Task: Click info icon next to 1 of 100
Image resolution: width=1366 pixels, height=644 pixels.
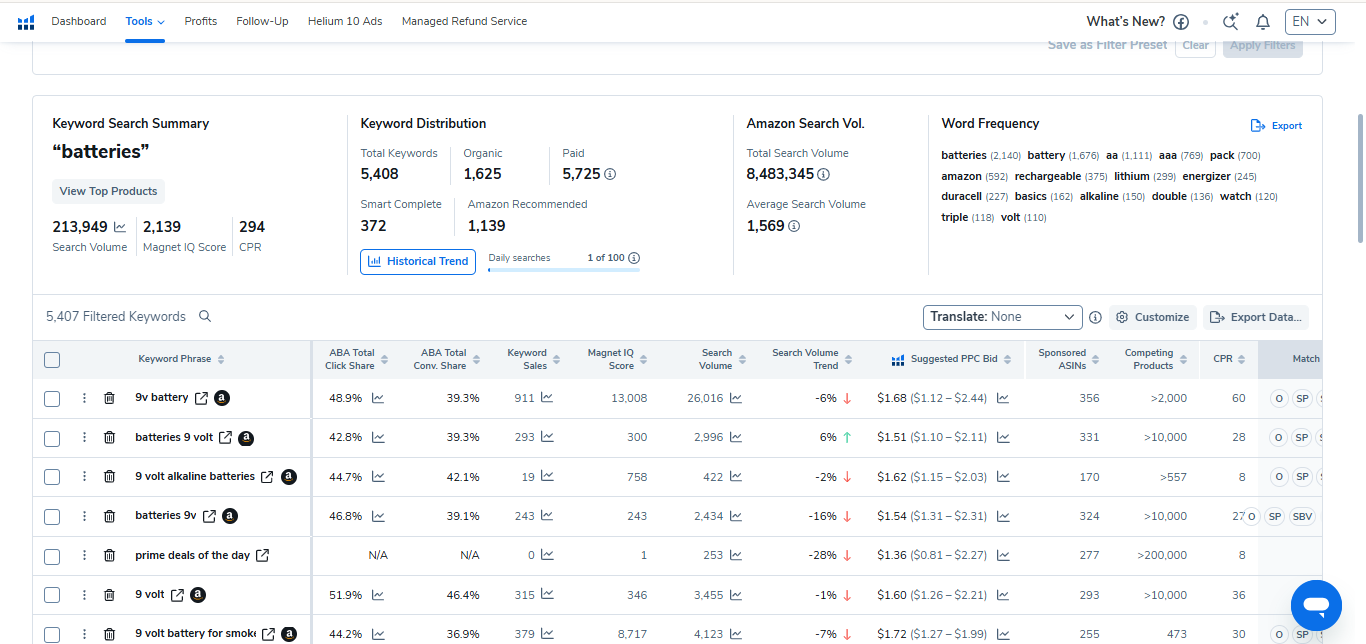Action: tap(634, 258)
